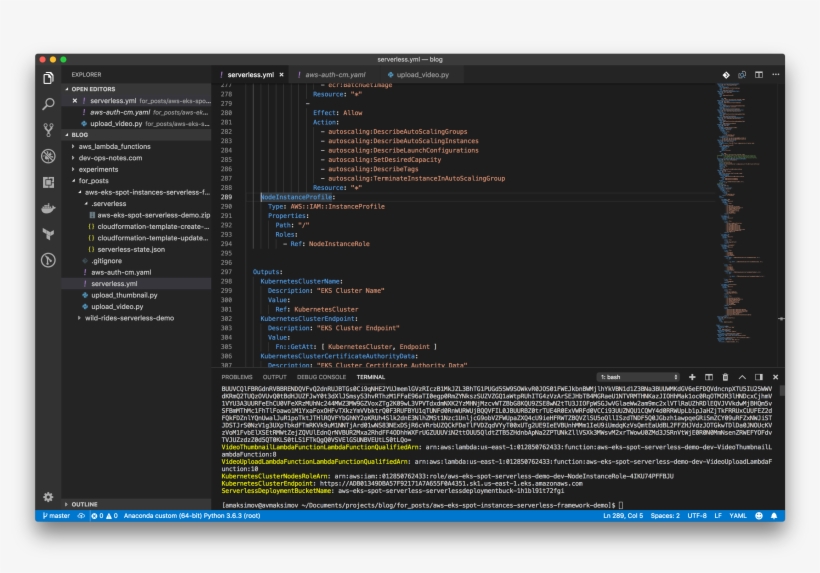This screenshot has height=573, width=820.
Task: Select the Anaconda Python interpreter in status bar
Action: click(192, 515)
